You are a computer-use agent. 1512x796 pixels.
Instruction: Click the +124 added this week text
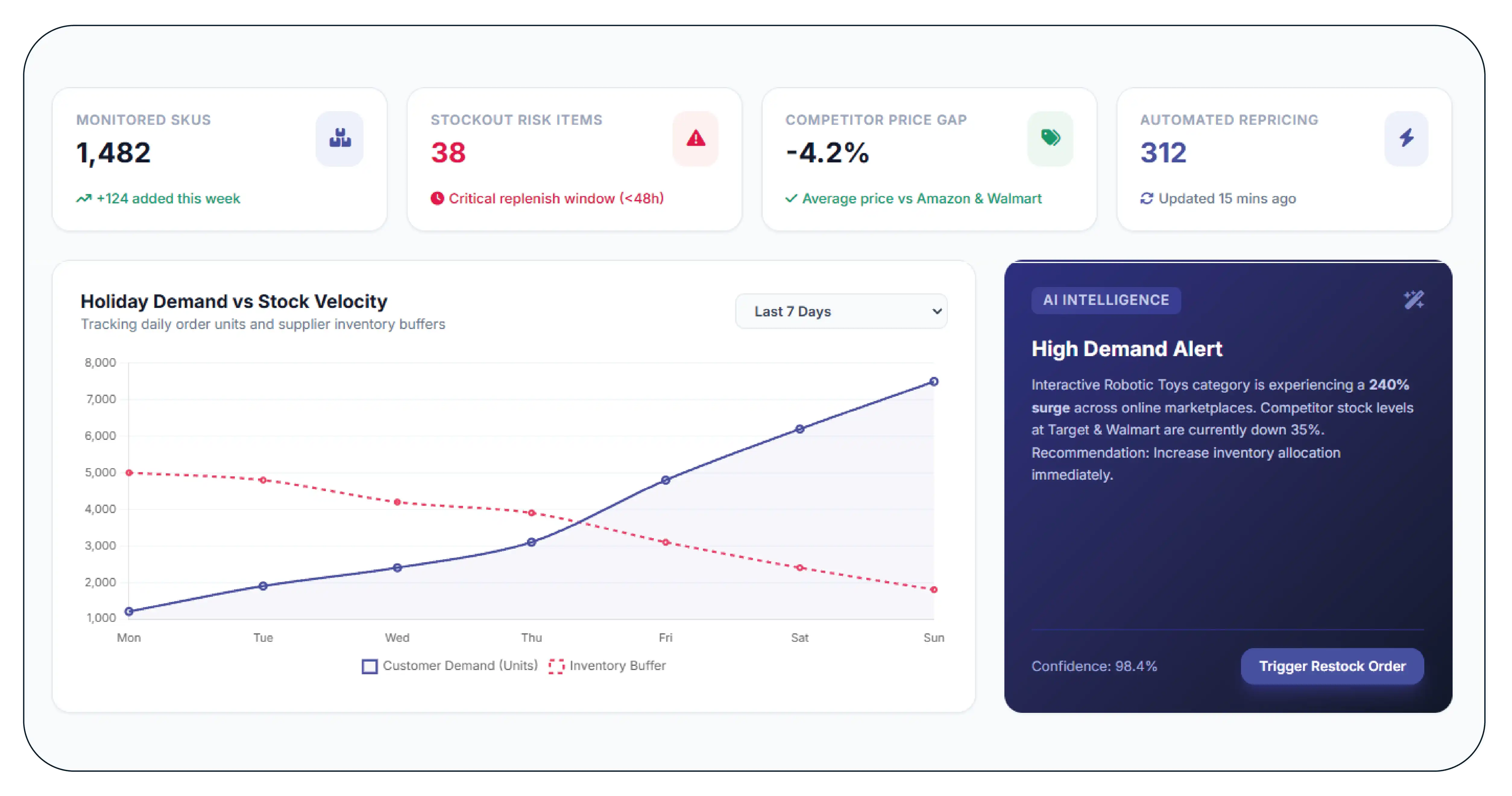(169, 199)
